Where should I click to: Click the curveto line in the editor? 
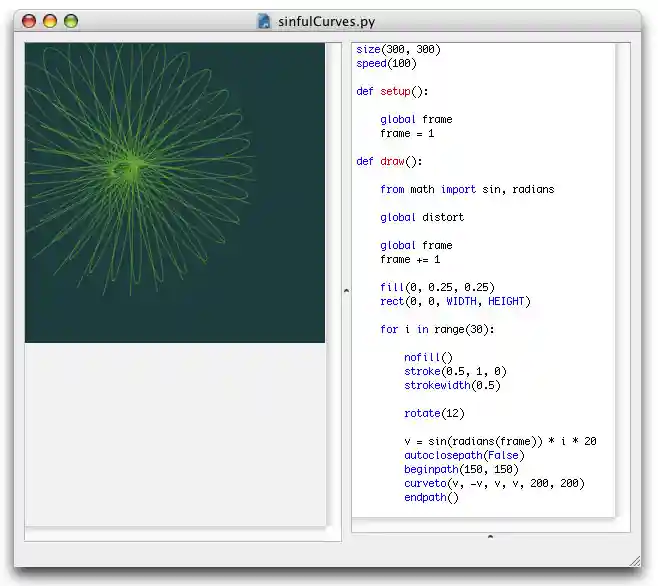tap(494, 483)
